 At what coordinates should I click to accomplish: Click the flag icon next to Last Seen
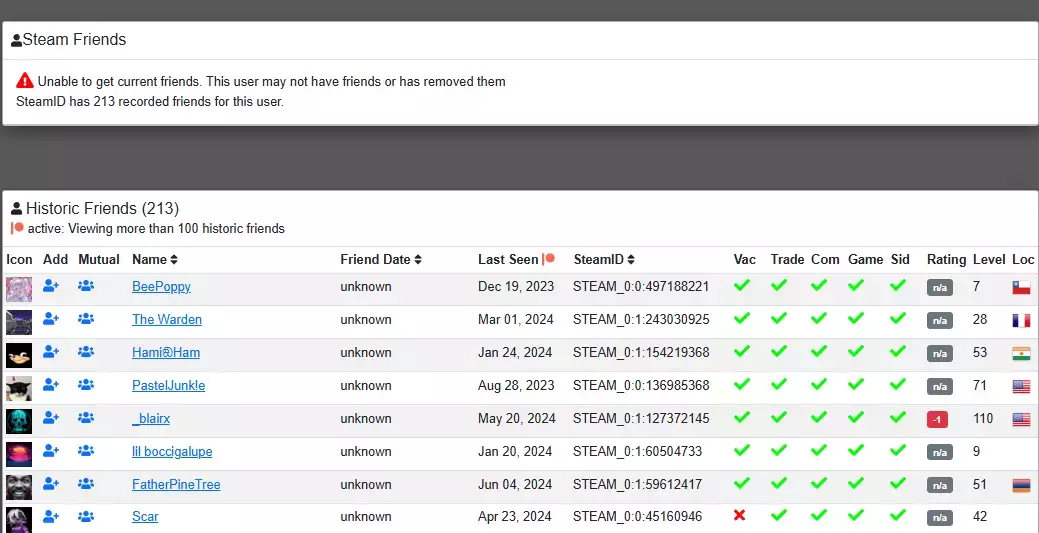[549, 259]
